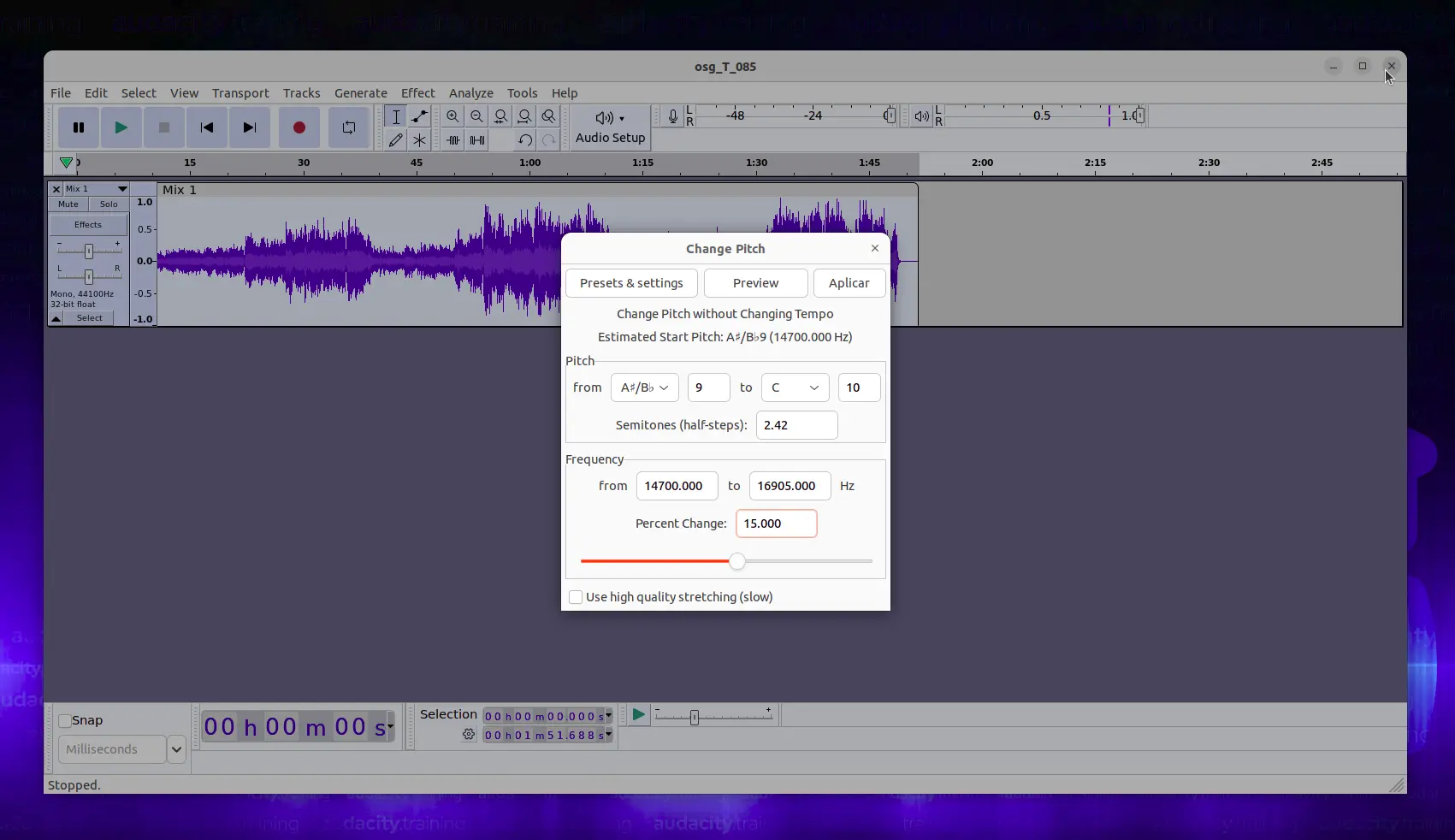This screenshot has height=840, width=1455.
Task: Hit the red Record button
Action: (x=299, y=127)
